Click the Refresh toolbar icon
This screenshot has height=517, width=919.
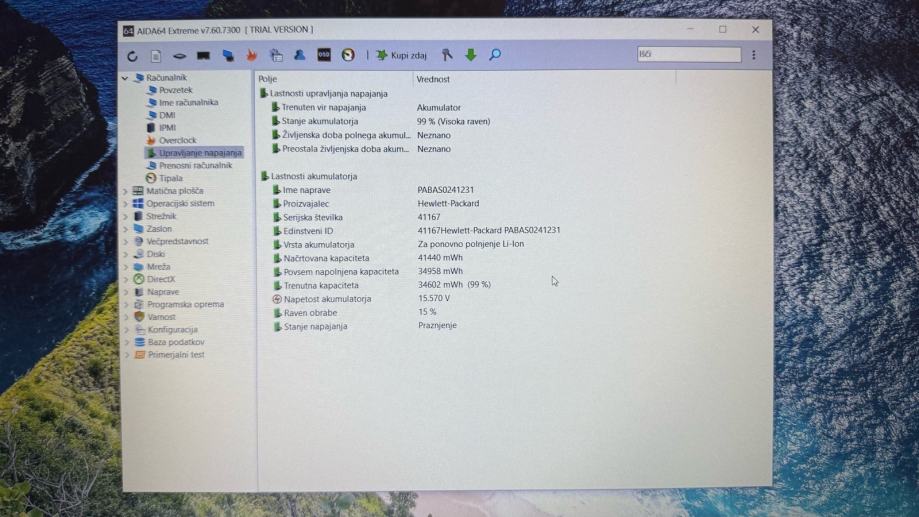tap(132, 56)
